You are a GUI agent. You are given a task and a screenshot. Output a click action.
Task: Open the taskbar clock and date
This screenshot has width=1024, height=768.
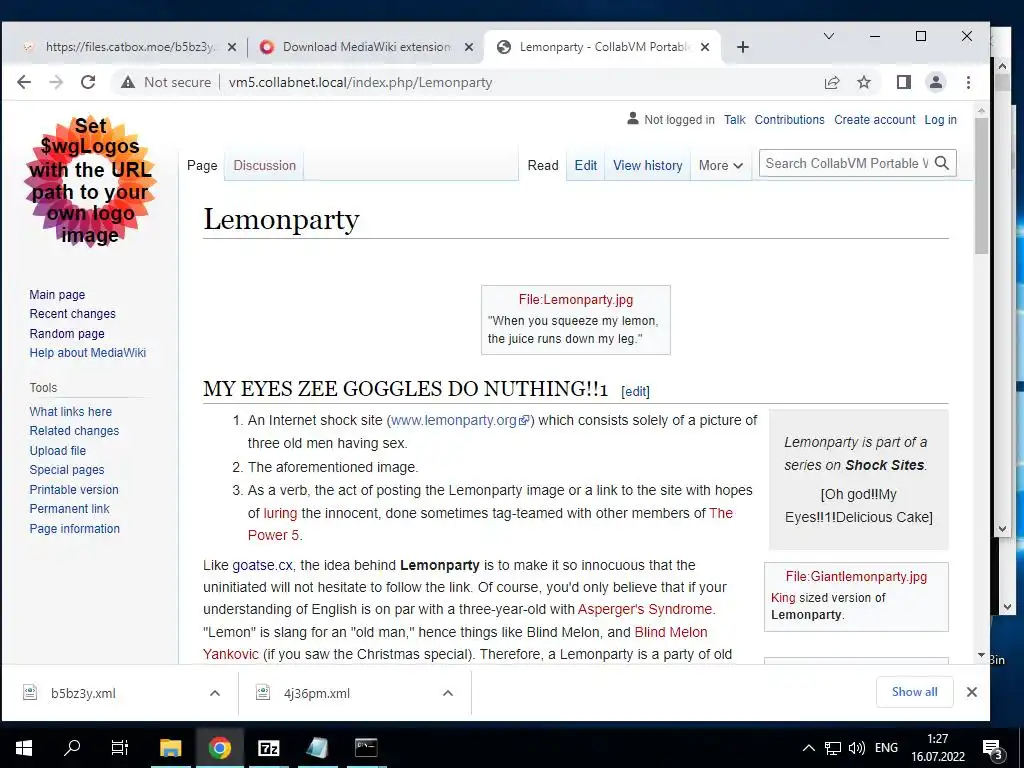tap(938, 748)
